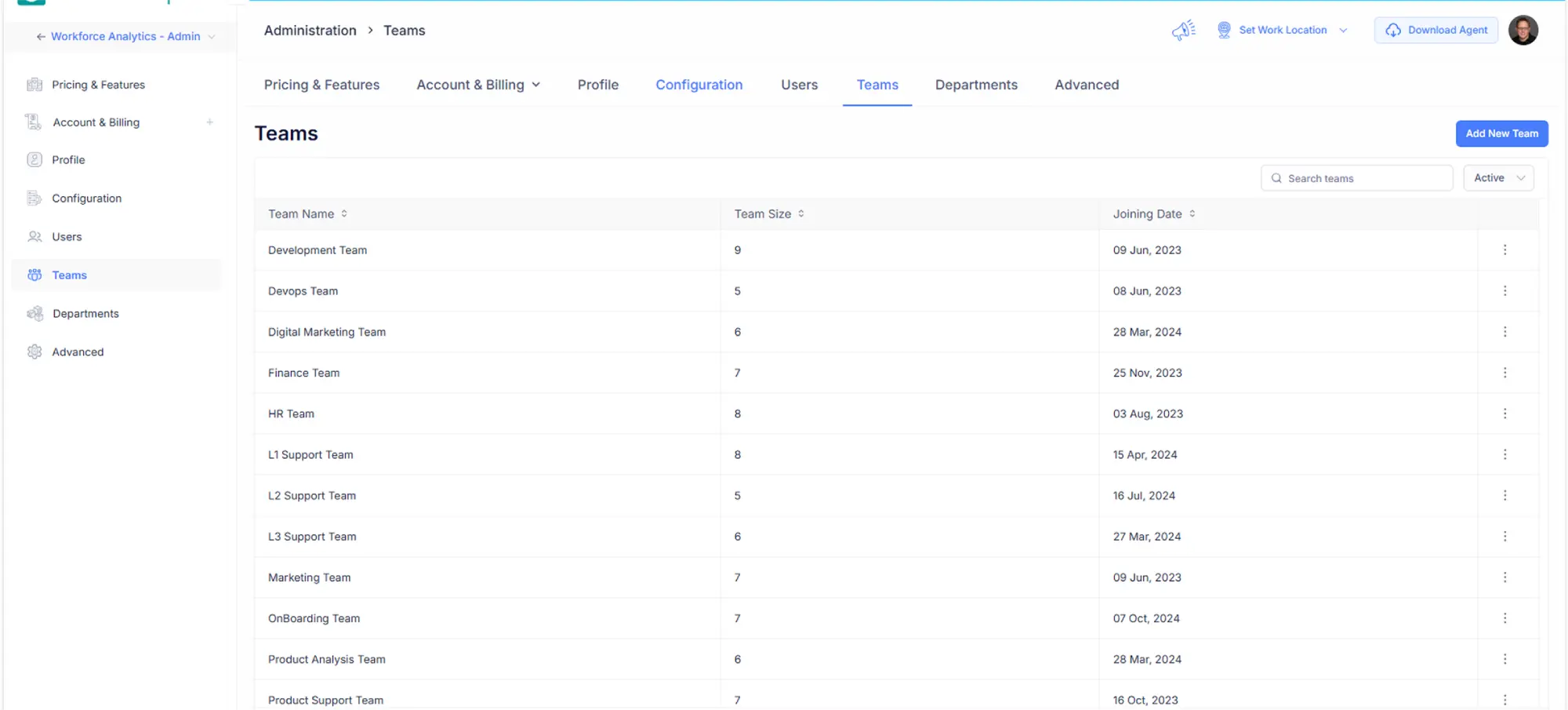Click the back arrow beside Workforce Analytics - Admin

(x=41, y=36)
